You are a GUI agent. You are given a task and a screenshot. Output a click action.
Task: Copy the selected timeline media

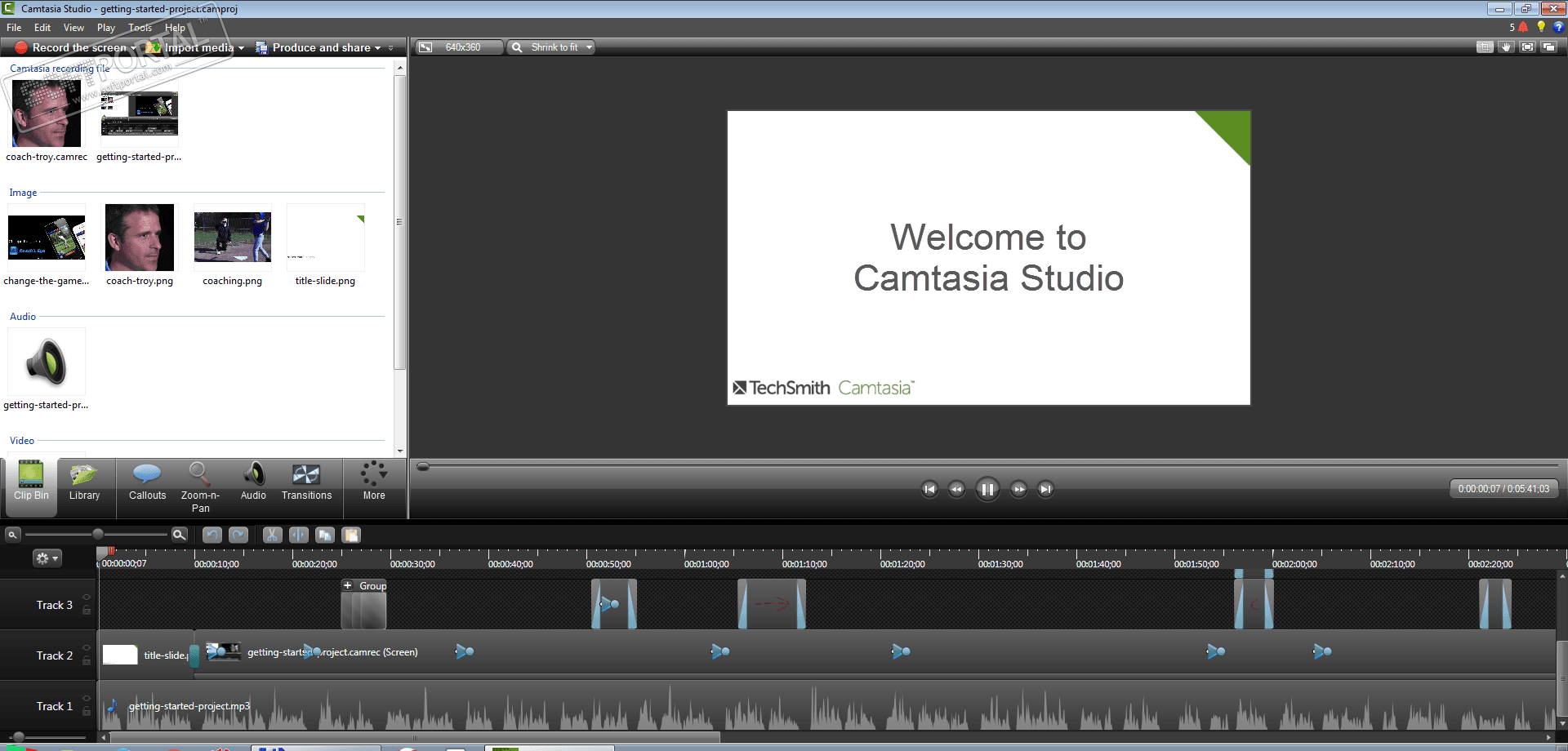325,535
